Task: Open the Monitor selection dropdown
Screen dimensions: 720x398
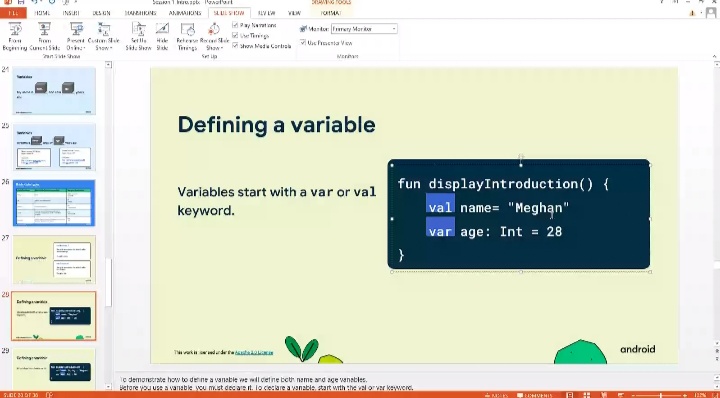Action: (x=364, y=29)
